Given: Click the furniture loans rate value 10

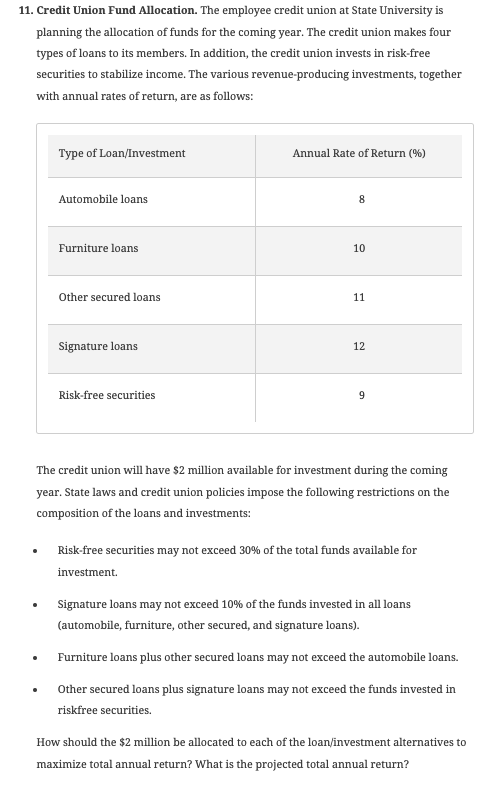Looking at the screenshot, I should 359,249.
